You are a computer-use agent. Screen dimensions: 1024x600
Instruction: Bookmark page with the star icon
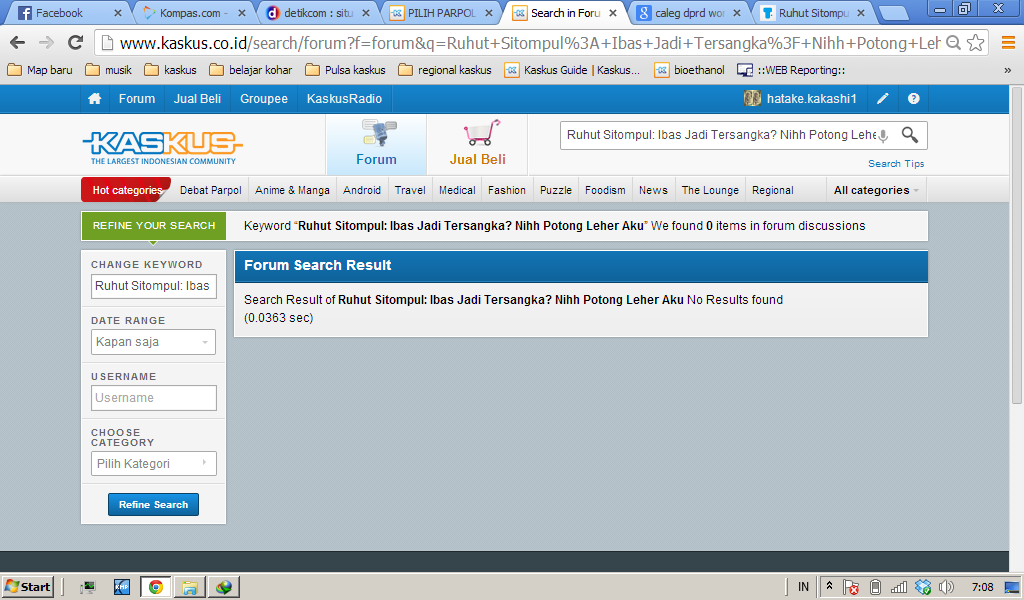[976, 43]
